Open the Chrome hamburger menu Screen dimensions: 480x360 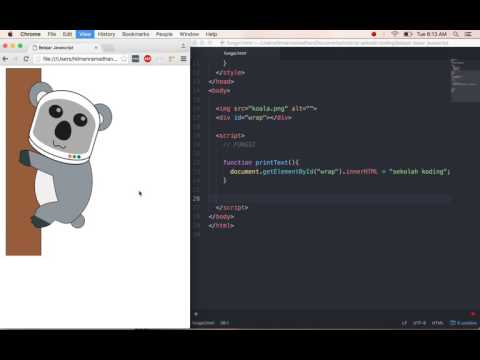pyautogui.click(x=183, y=59)
